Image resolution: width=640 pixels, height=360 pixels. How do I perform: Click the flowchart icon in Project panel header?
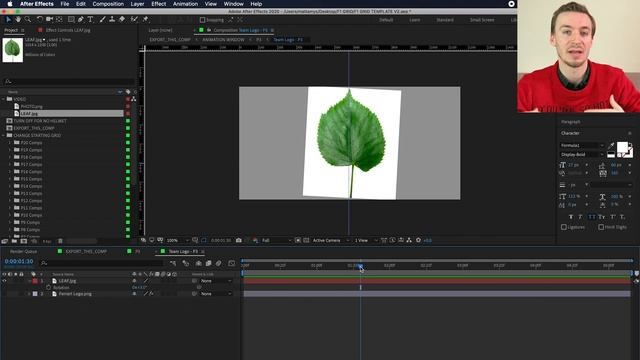pyautogui.click(x=133, y=99)
